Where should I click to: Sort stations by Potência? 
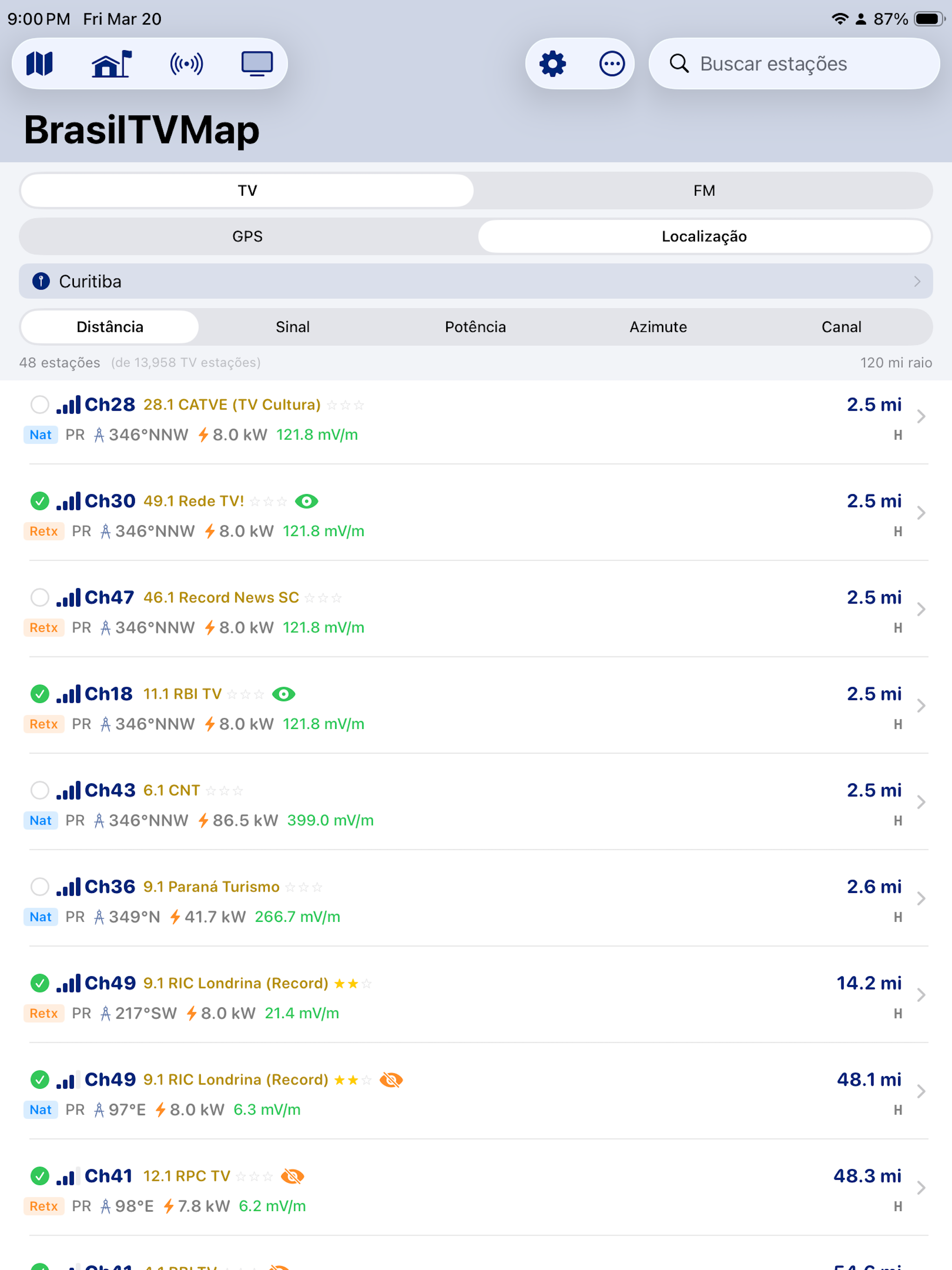coord(476,327)
